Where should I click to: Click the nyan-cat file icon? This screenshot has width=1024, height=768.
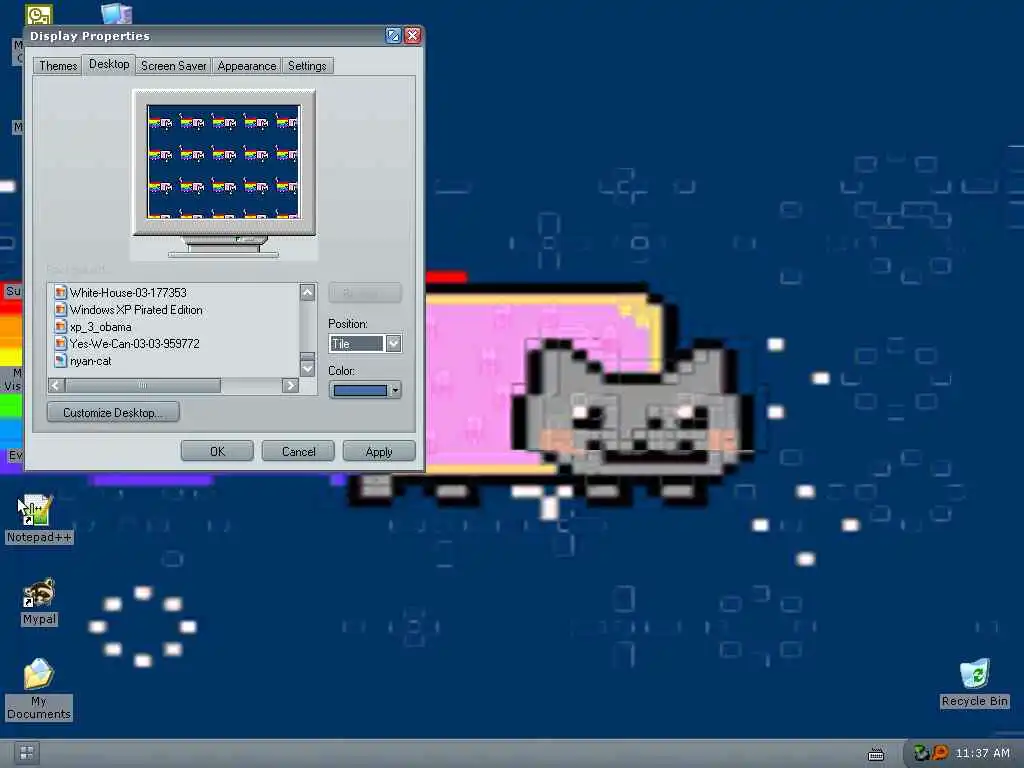pos(61,360)
